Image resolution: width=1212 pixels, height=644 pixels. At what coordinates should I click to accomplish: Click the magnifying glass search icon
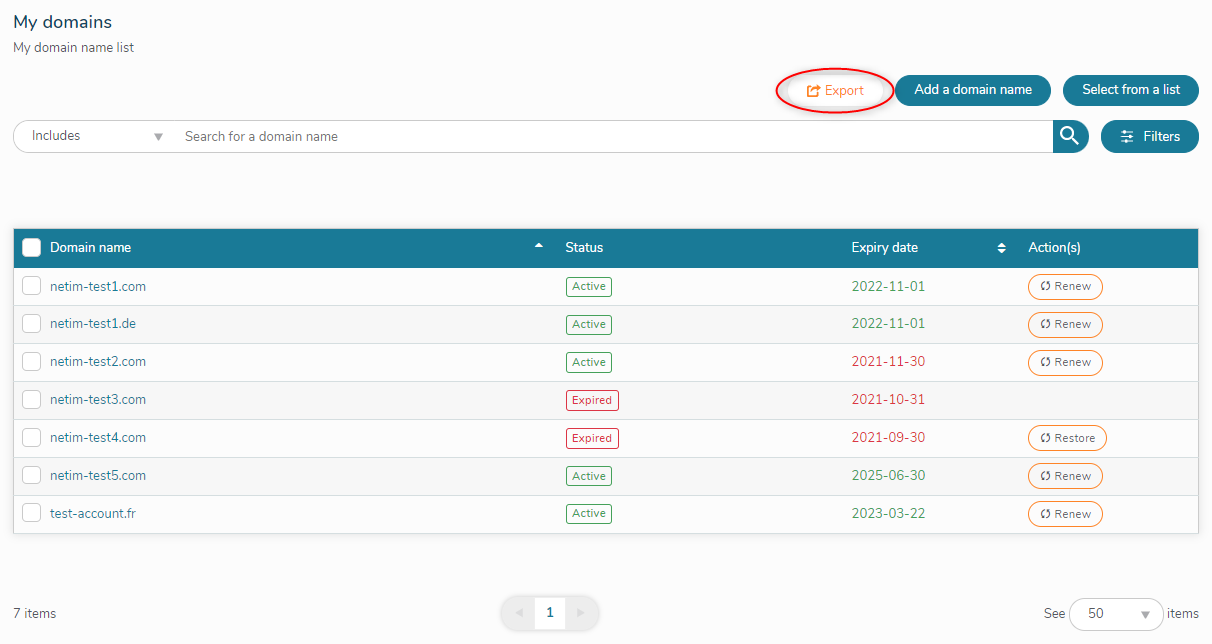(1070, 136)
